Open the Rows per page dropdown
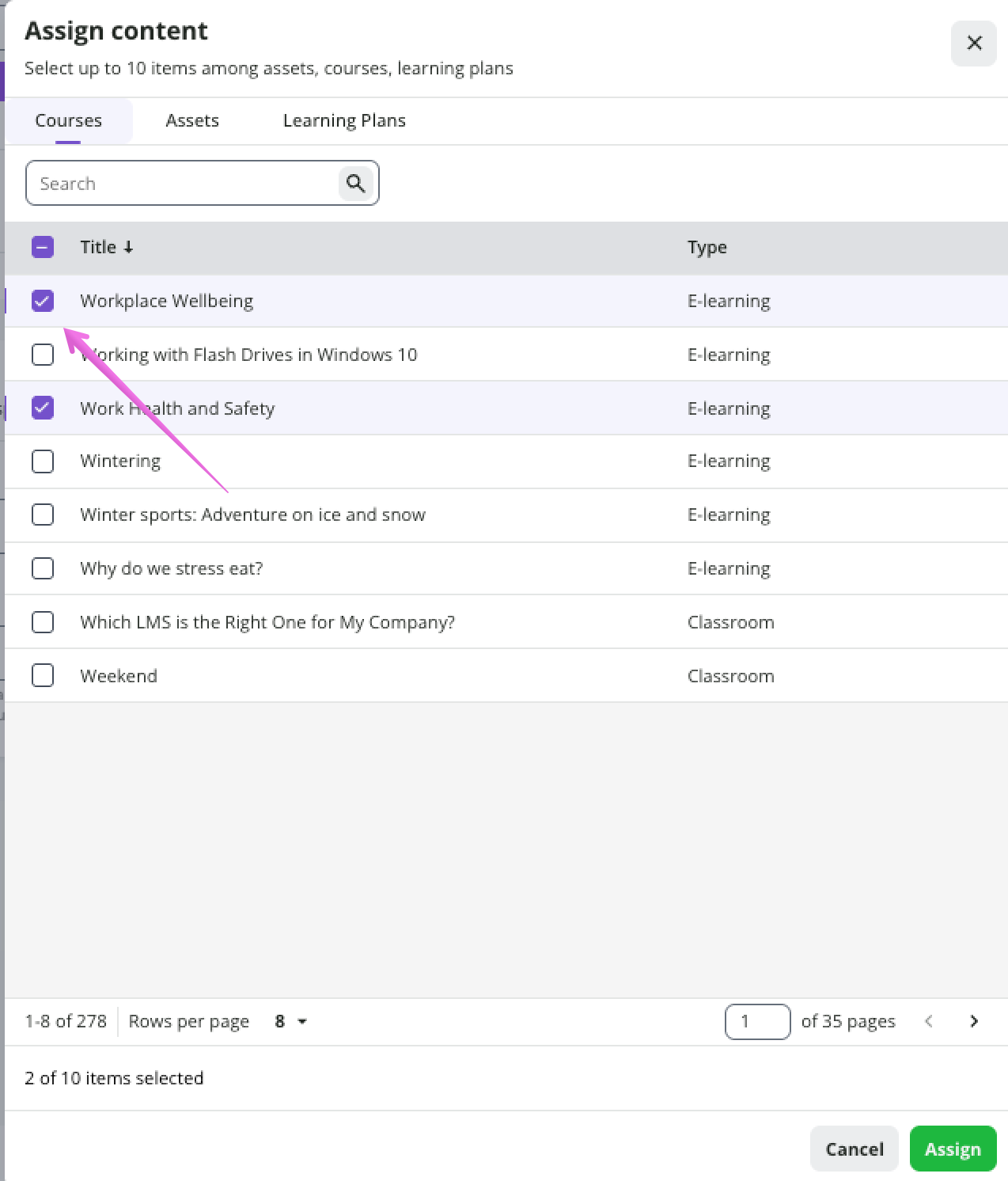The height and width of the screenshot is (1181, 1008). pyautogui.click(x=290, y=1021)
